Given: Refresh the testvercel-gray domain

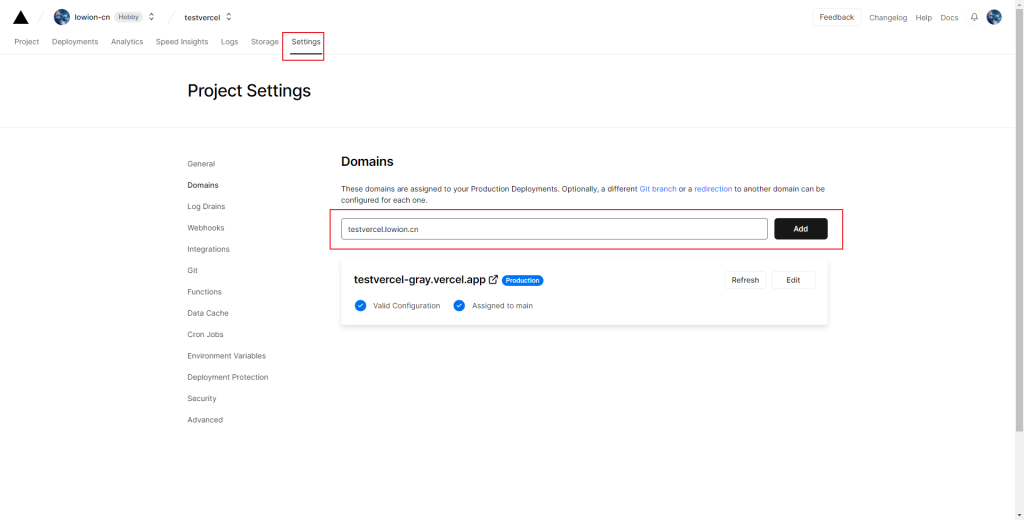Looking at the screenshot, I should 745,280.
